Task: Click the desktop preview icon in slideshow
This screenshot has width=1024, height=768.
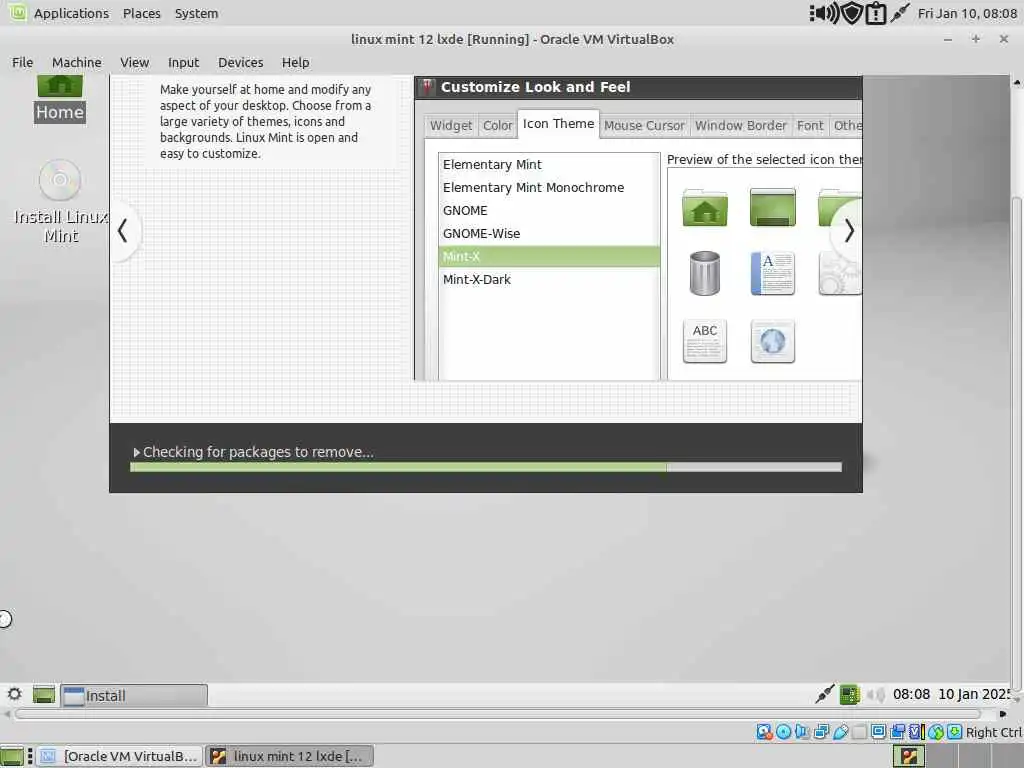Action: coord(773,207)
